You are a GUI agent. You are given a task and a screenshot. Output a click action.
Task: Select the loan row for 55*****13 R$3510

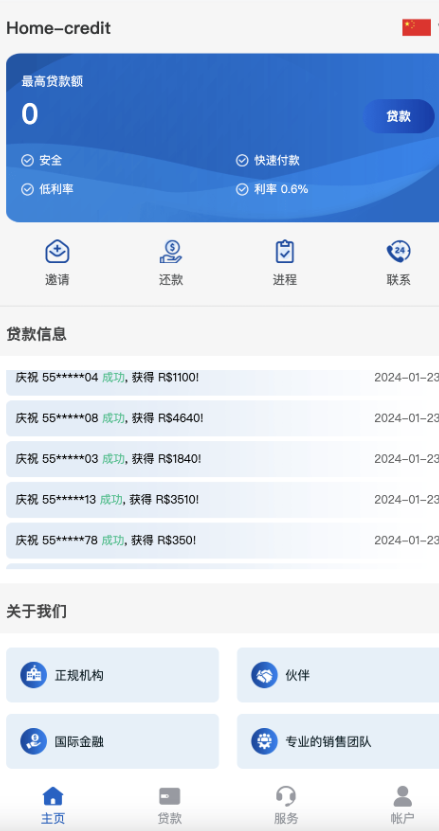pos(223,500)
